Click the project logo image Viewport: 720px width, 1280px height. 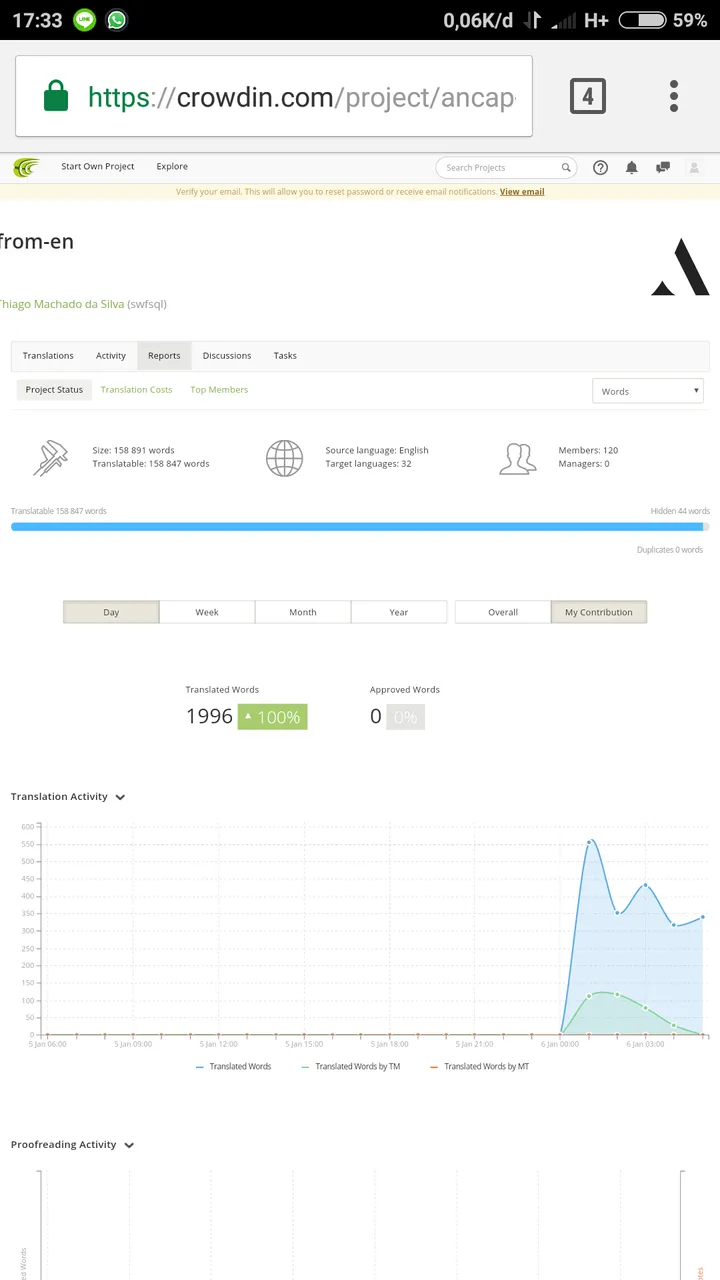680,267
